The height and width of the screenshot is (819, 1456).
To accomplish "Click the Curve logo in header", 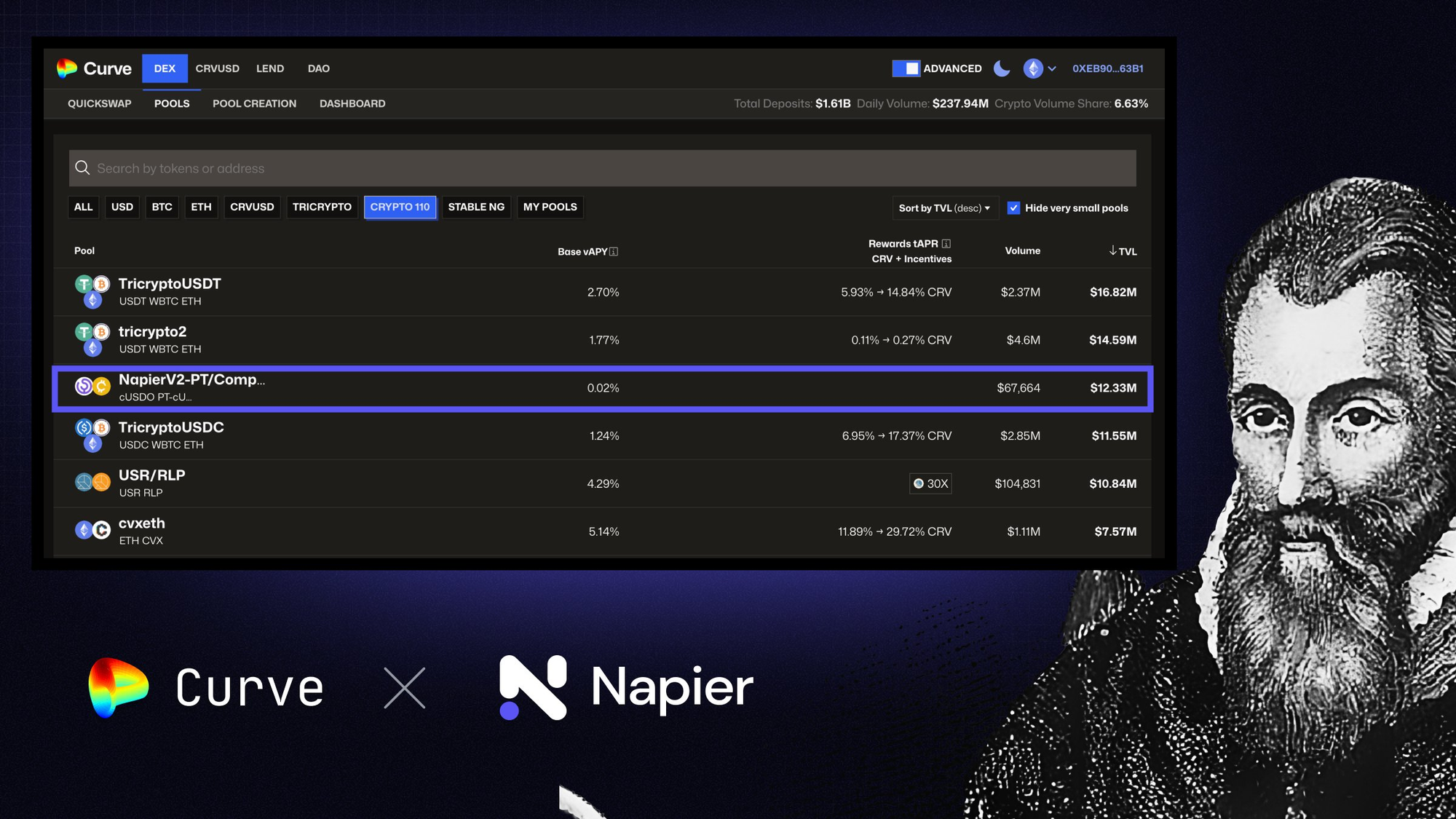I will [x=94, y=68].
